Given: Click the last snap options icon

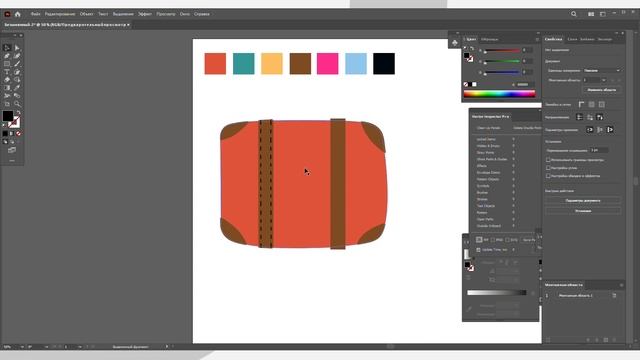Looking at the screenshot, I should (x=610, y=130).
